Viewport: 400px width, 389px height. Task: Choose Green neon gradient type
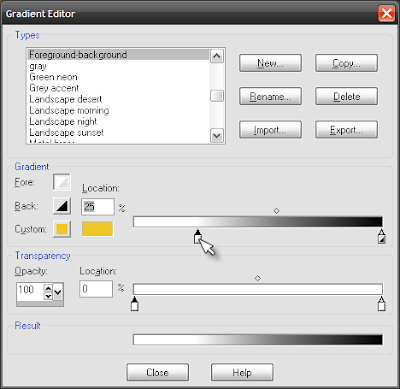pyautogui.click(x=118, y=77)
